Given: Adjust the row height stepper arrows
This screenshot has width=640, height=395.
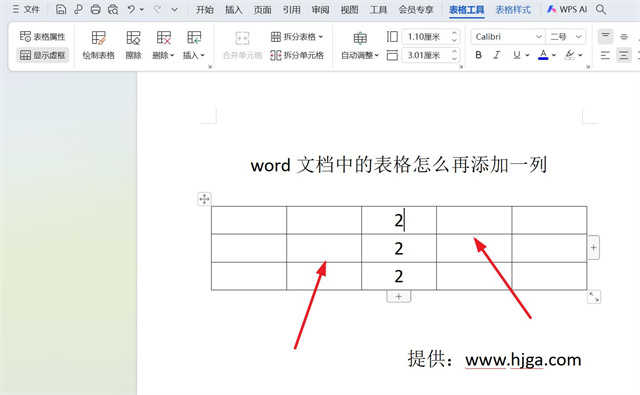Looking at the screenshot, I should pos(454,37).
